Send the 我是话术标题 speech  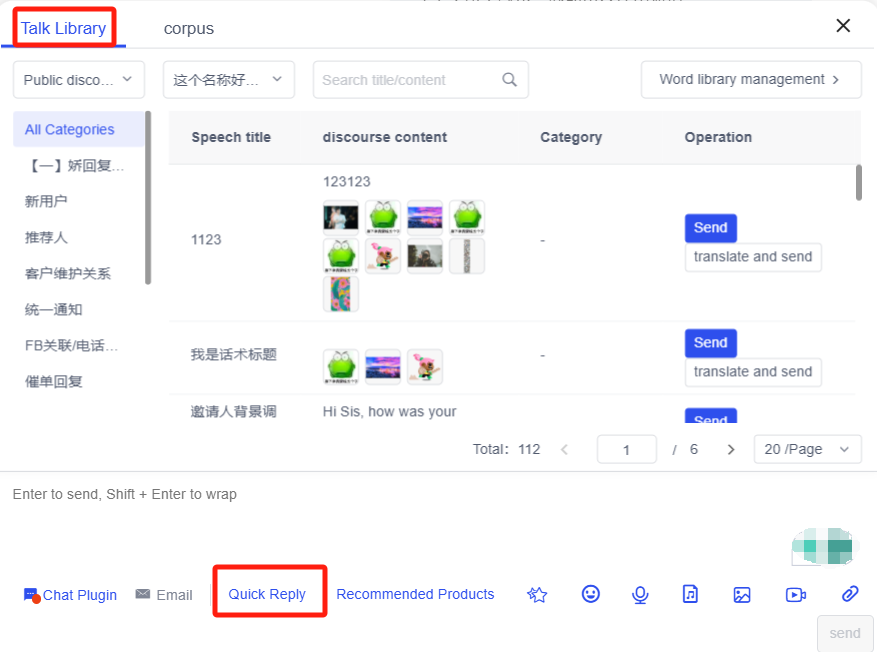(x=710, y=343)
